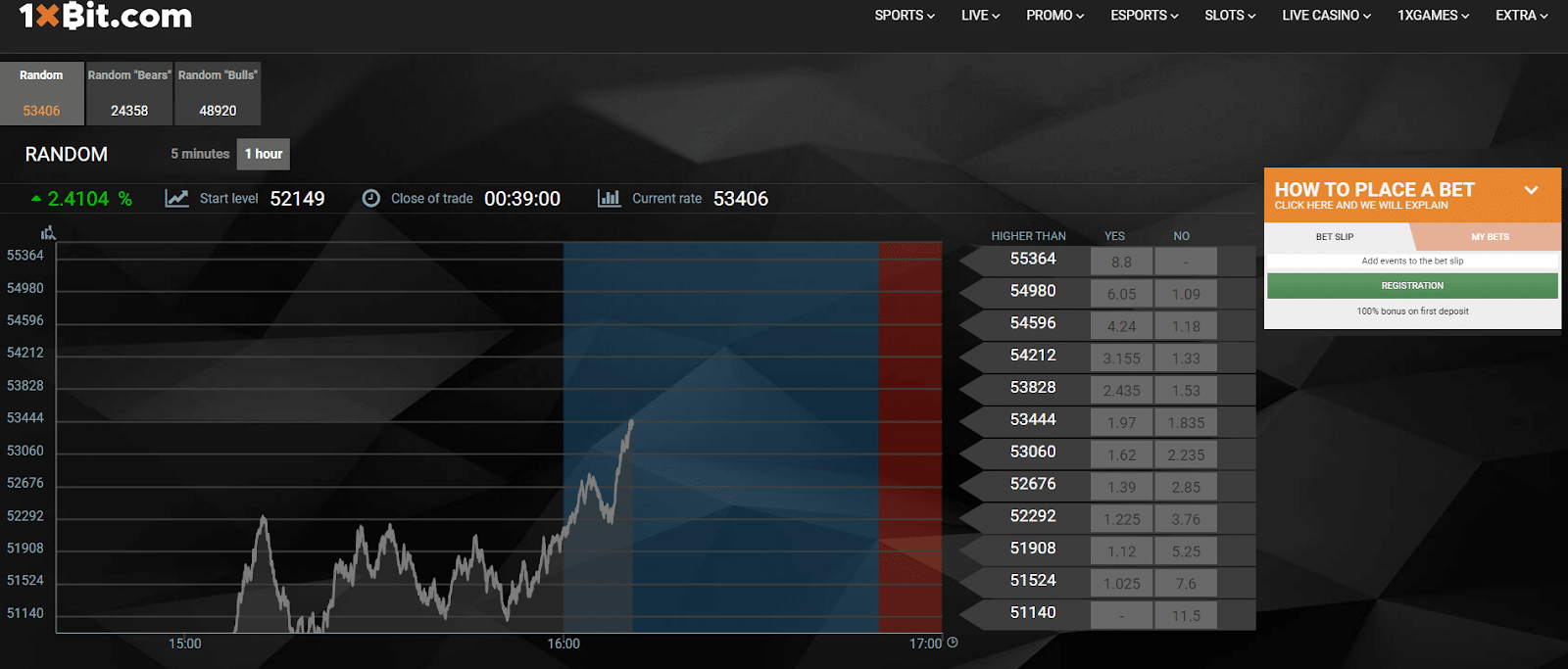This screenshot has height=669, width=1568.
Task: Select the 53444 higher-than level row
Action: 1033,420
